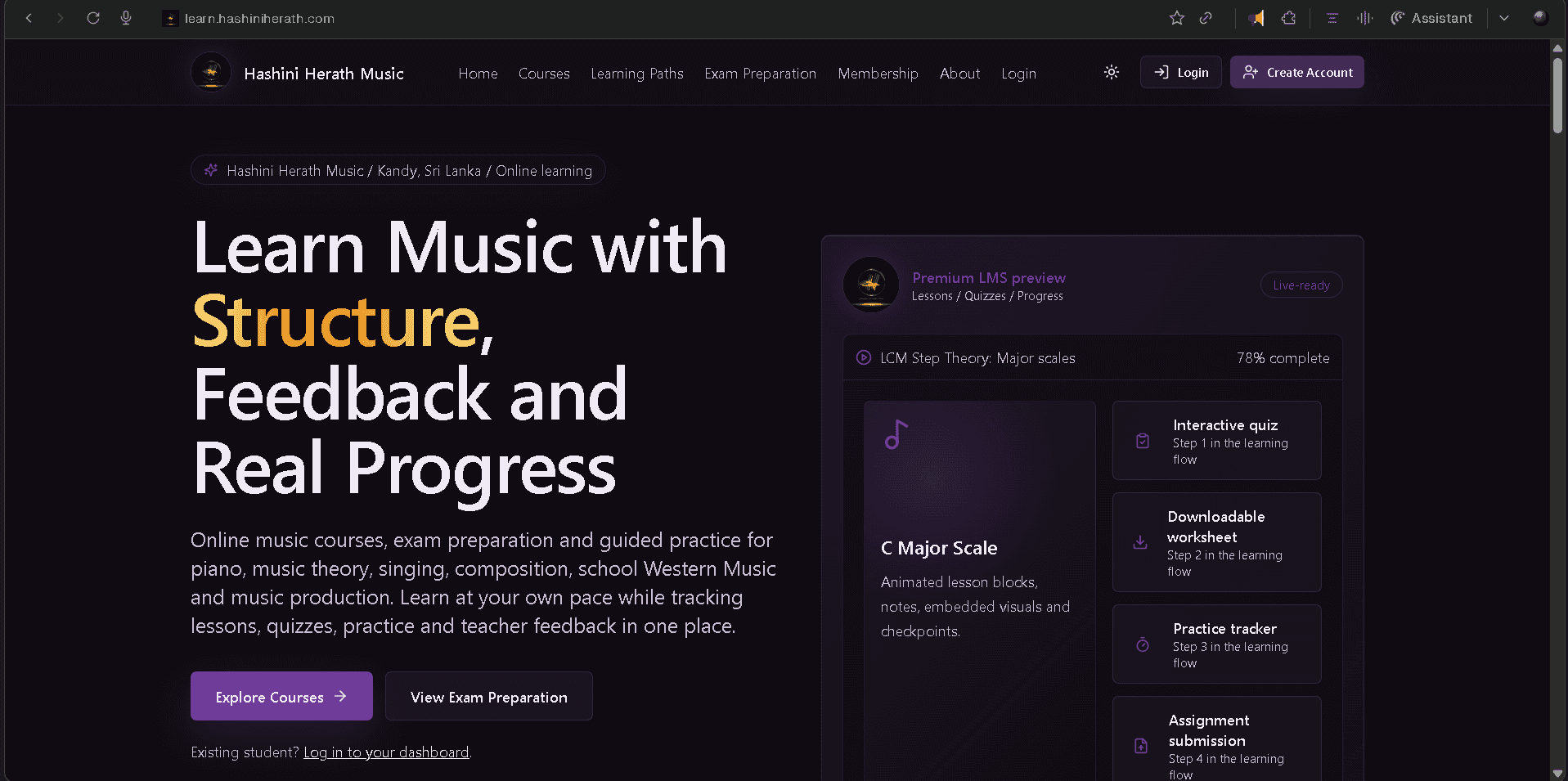Screen dimensions: 1568x781
Task: Click the learn.hashiniherath.com address field
Action: click(259, 18)
